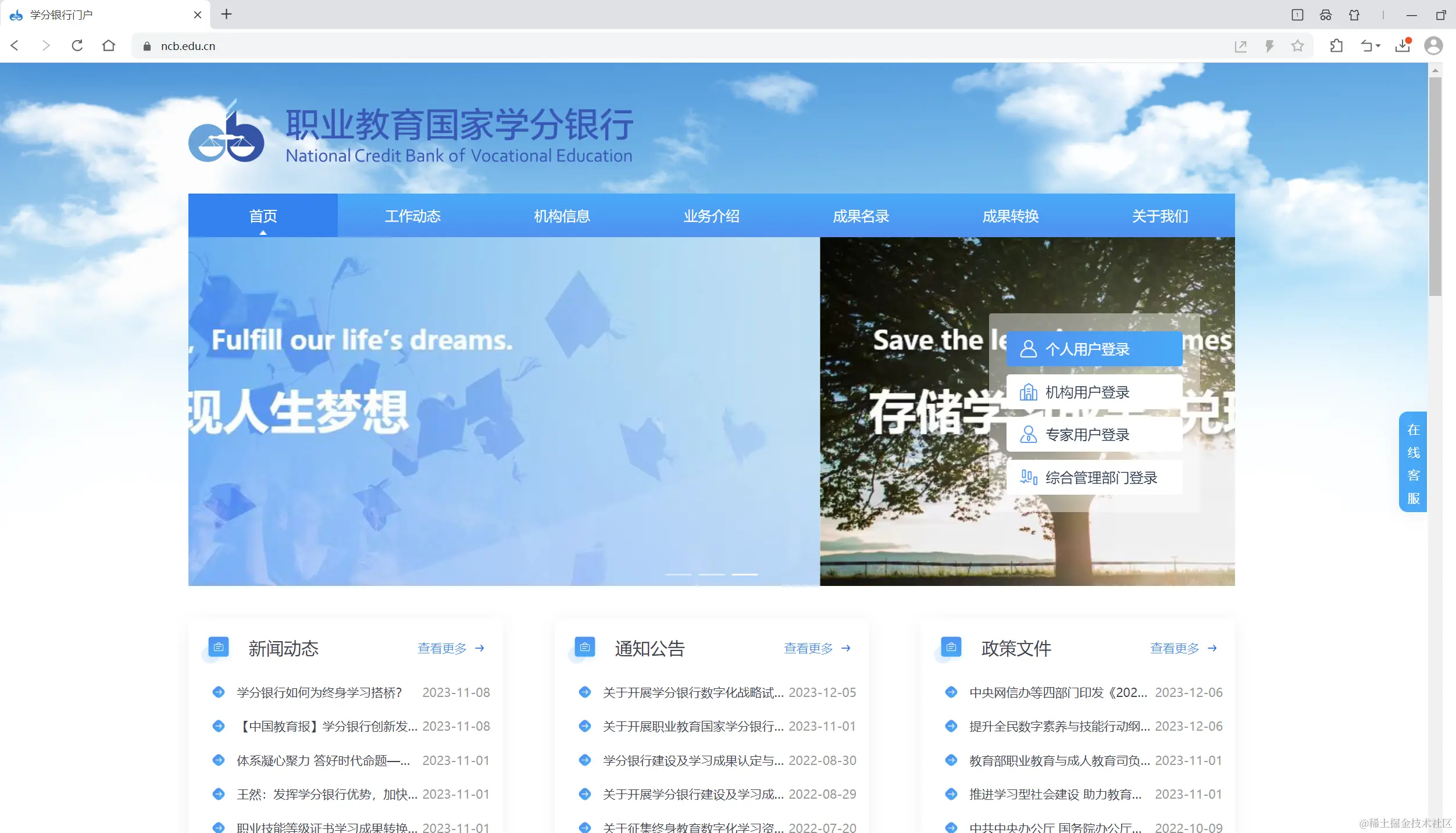The image size is (1456, 833).
Task: Click the 政策文件 section icon
Action: point(950,647)
